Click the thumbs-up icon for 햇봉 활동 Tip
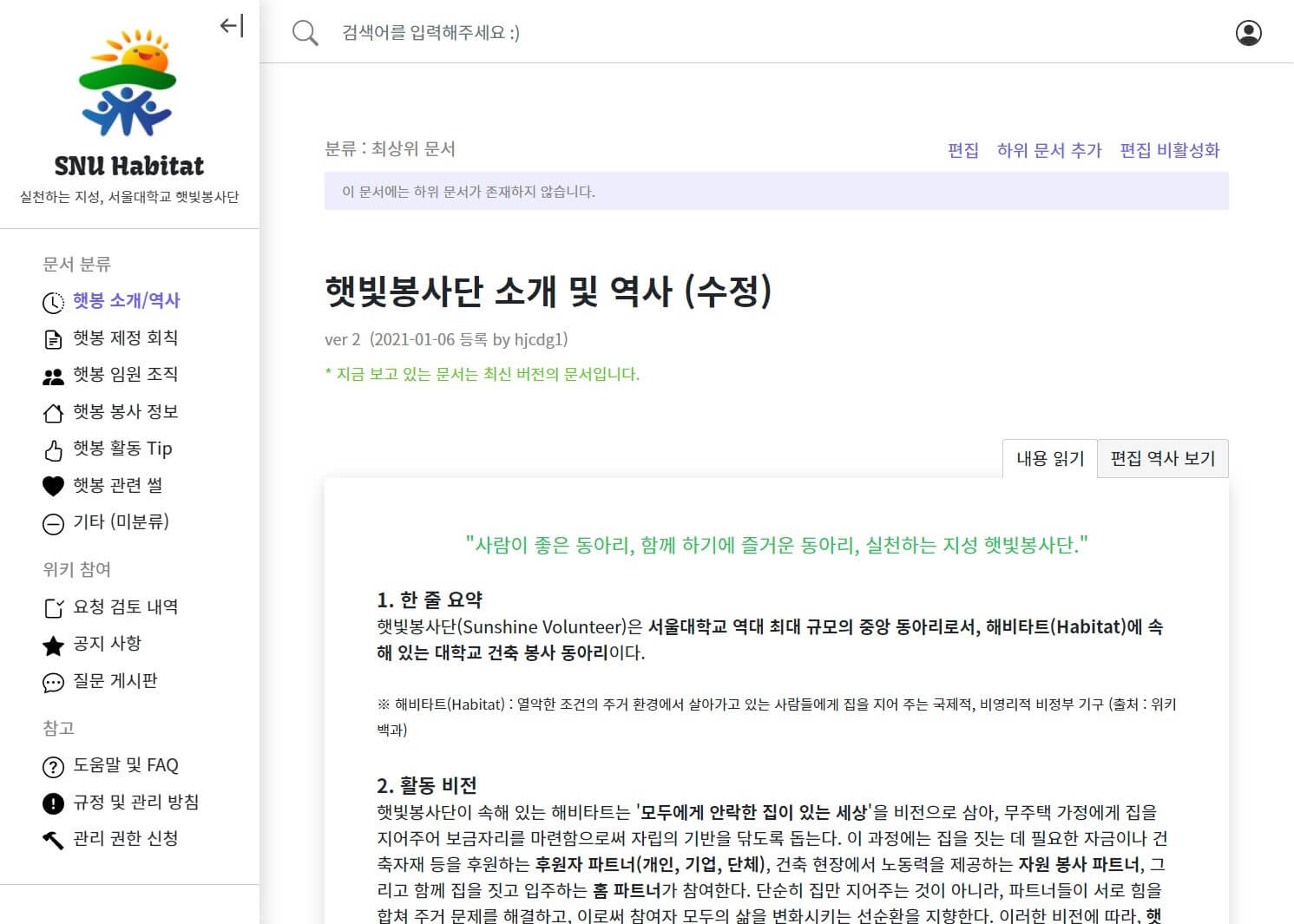The width and height of the screenshot is (1294, 924). 53,450
